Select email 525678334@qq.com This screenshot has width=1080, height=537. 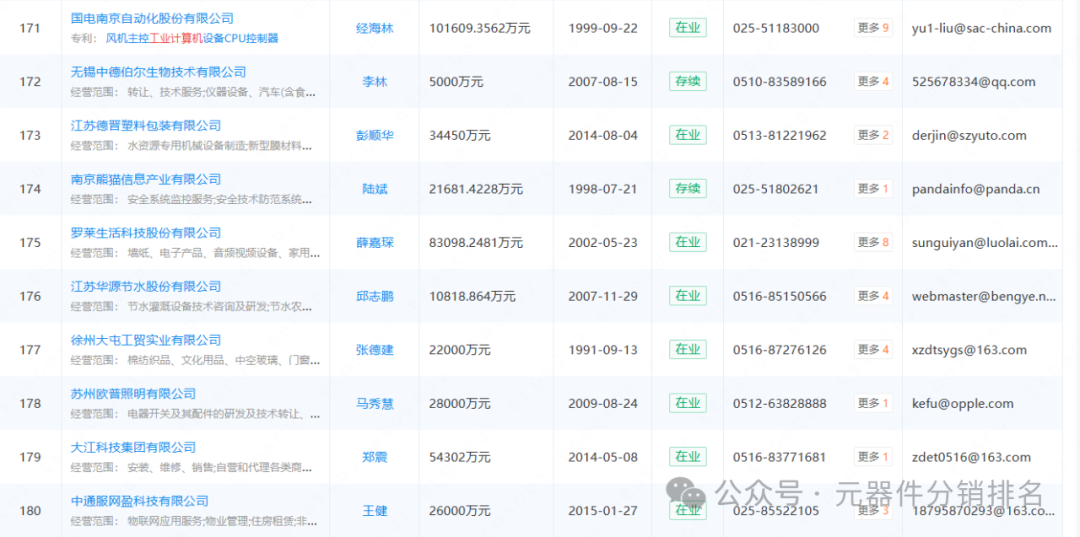(973, 82)
